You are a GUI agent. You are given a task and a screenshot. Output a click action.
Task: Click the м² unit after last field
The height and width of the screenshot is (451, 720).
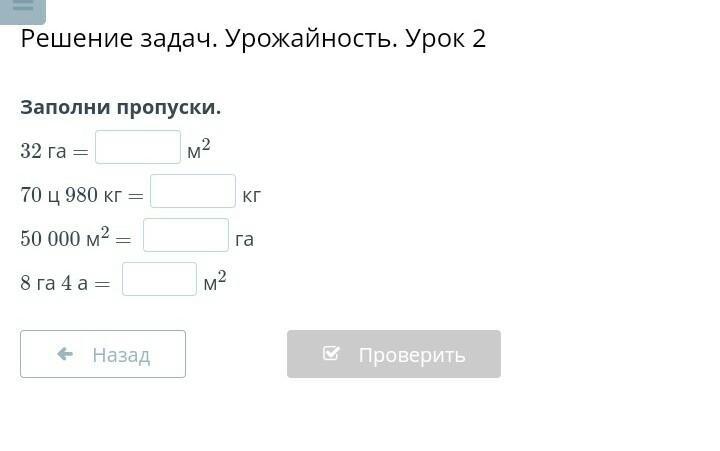(x=215, y=282)
